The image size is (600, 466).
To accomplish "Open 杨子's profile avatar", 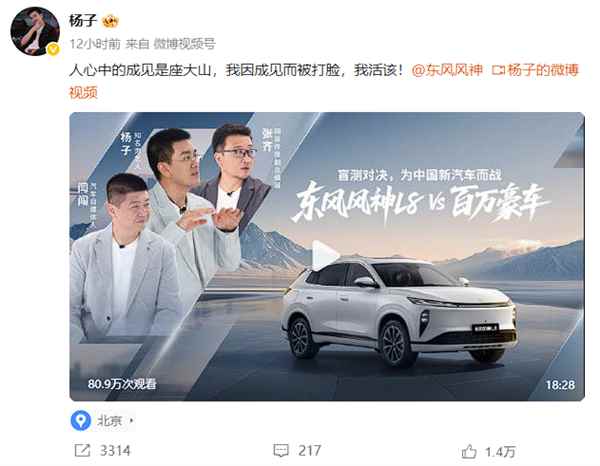I will pyautogui.click(x=35, y=31).
